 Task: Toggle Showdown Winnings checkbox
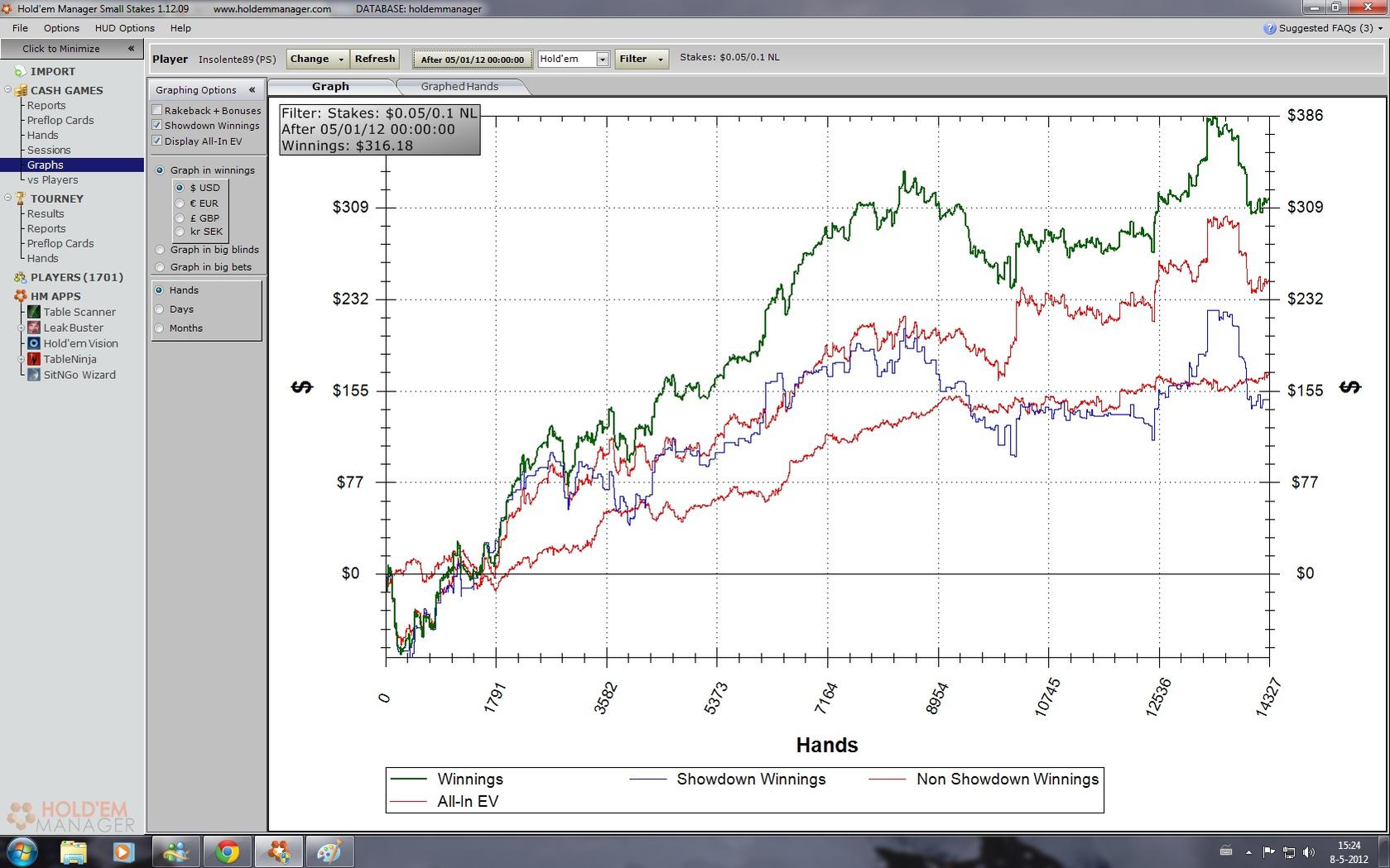[x=157, y=125]
